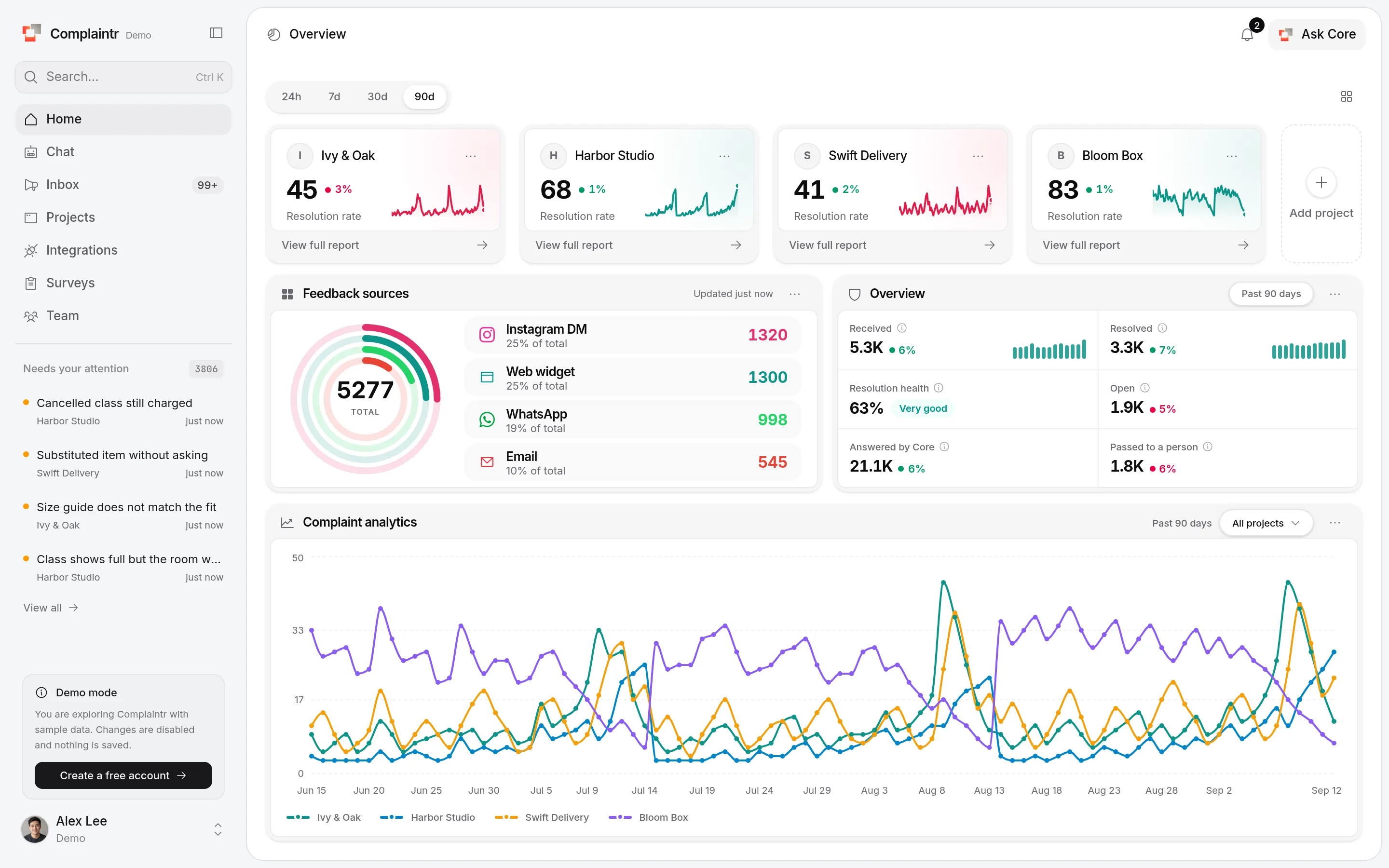Image resolution: width=1389 pixels, height=868 pixels.
Task: Show info about Resolved metric
Action: tap(1162, 328)
